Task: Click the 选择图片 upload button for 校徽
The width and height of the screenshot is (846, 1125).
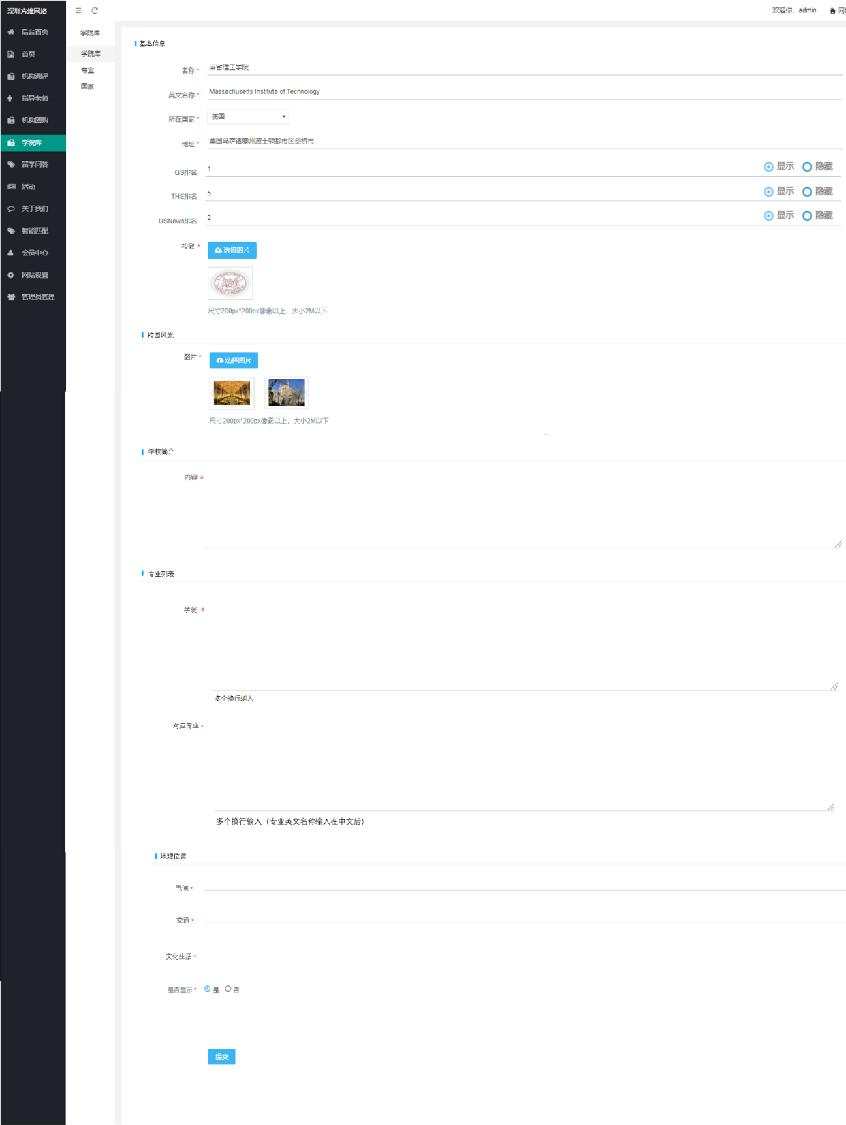Action: (232, 250)
